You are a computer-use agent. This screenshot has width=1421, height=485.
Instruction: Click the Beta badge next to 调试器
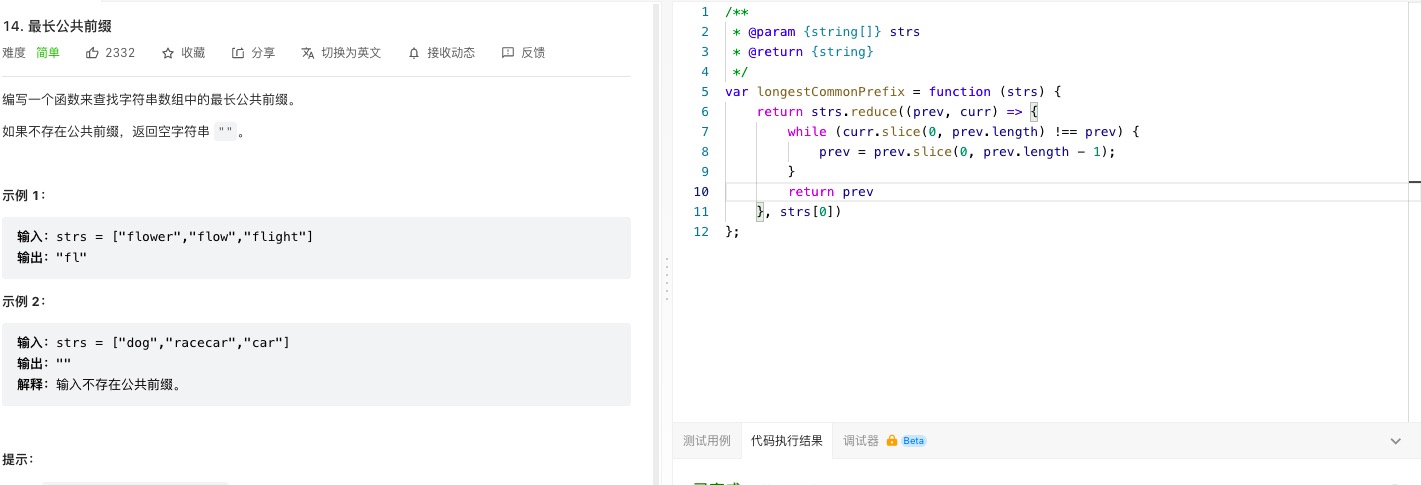(914, 441)
